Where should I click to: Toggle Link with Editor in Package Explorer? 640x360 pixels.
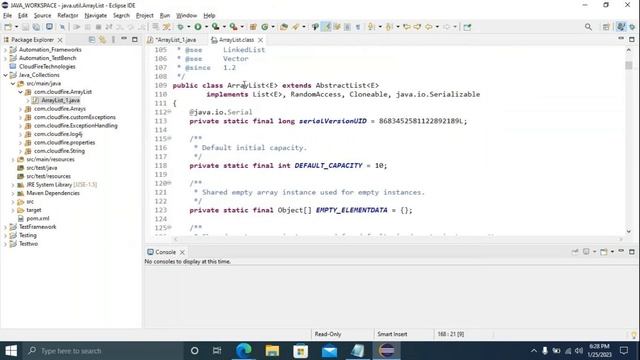[x=102, y=40]
